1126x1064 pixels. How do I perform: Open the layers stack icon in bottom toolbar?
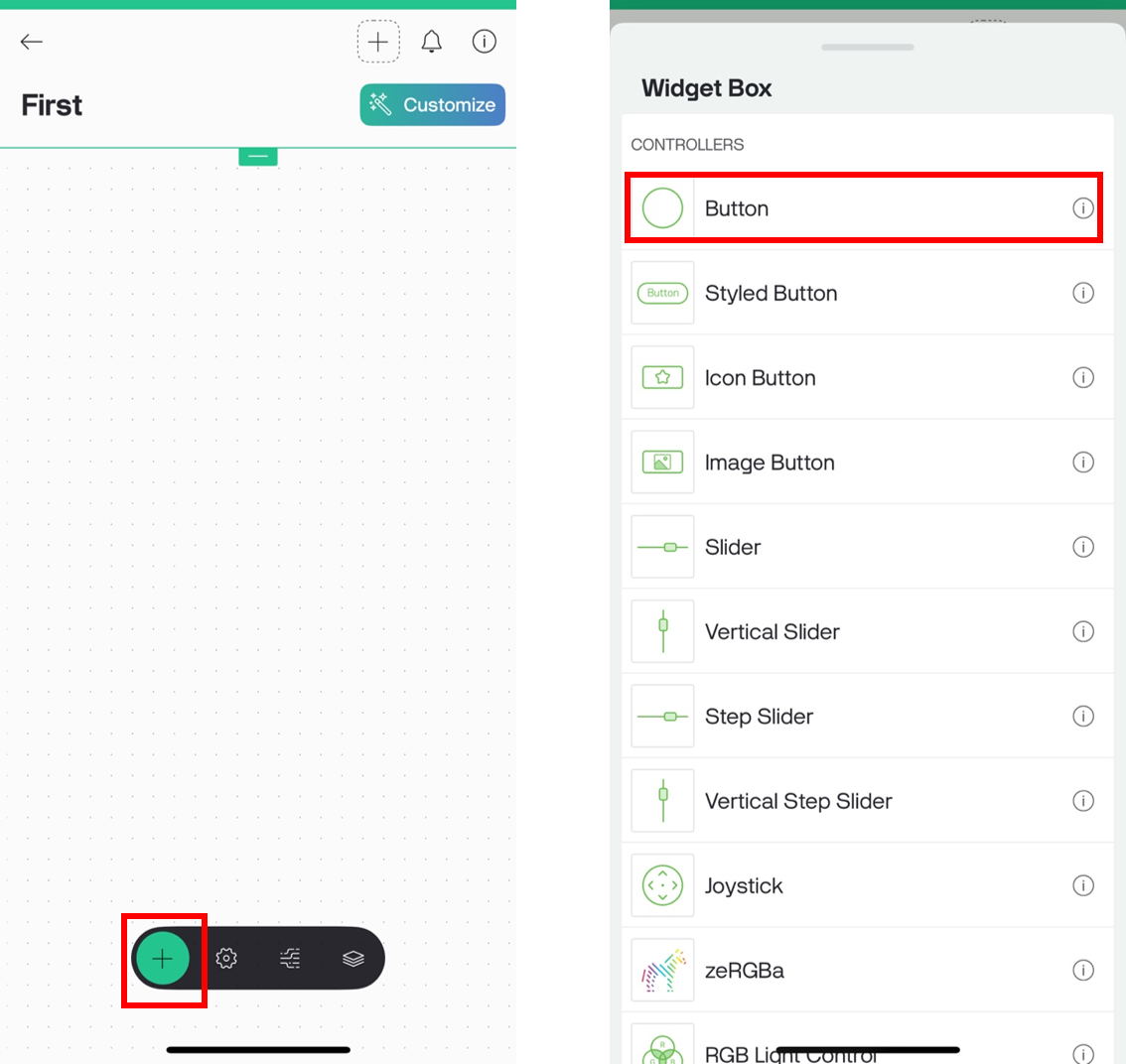pos(353,959)
